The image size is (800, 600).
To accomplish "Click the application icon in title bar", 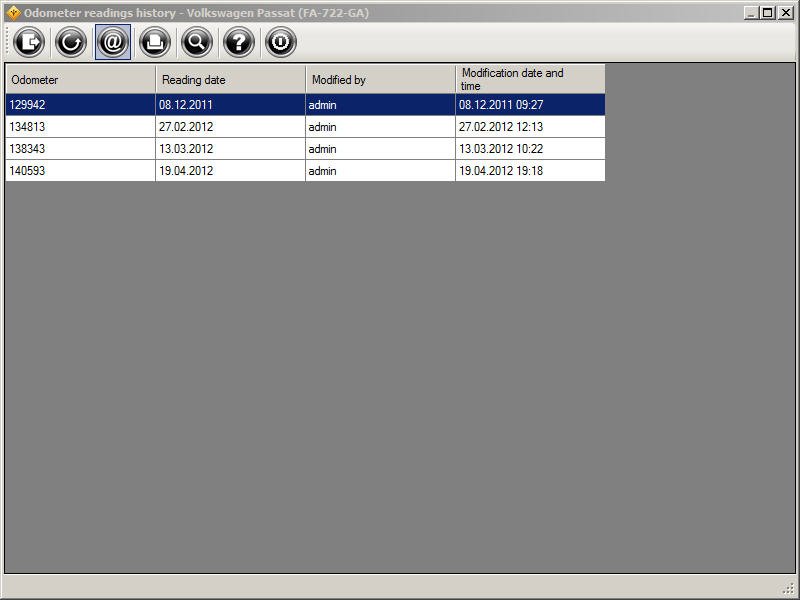I will [13, 13].
